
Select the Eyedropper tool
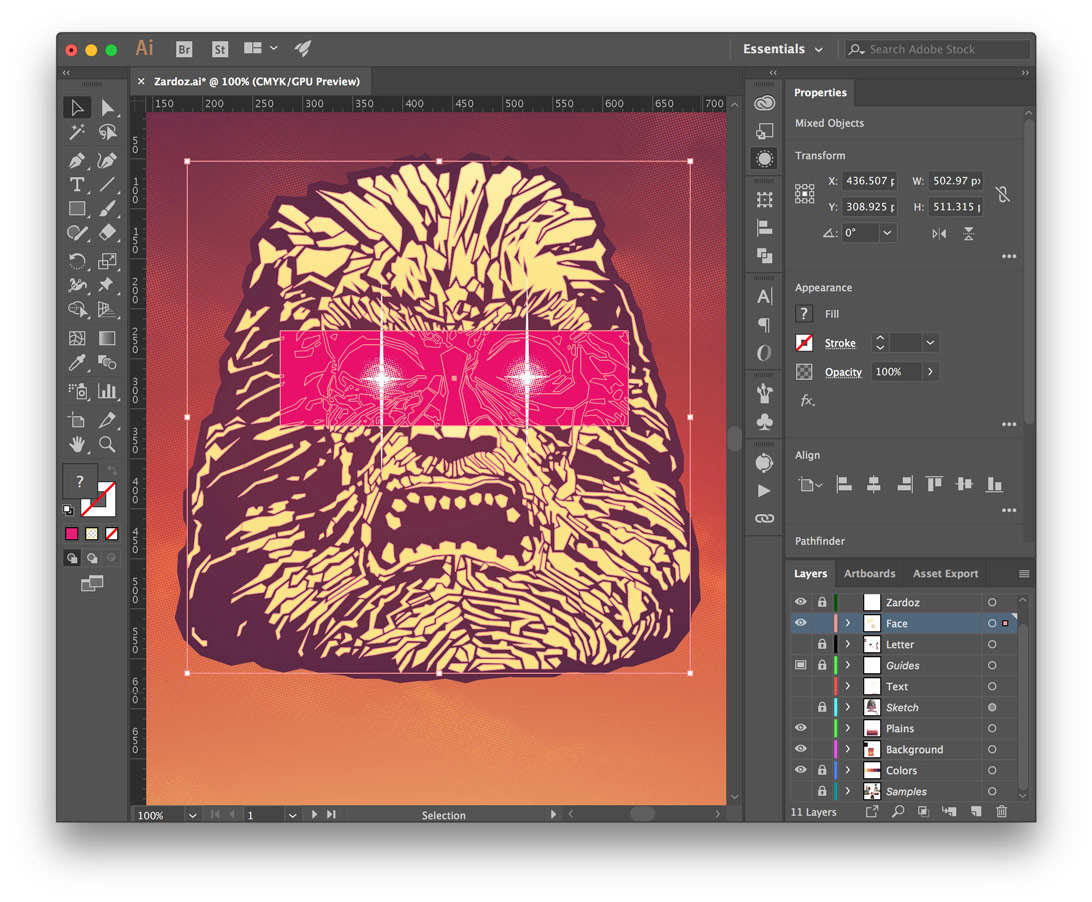tap(77, 362)
